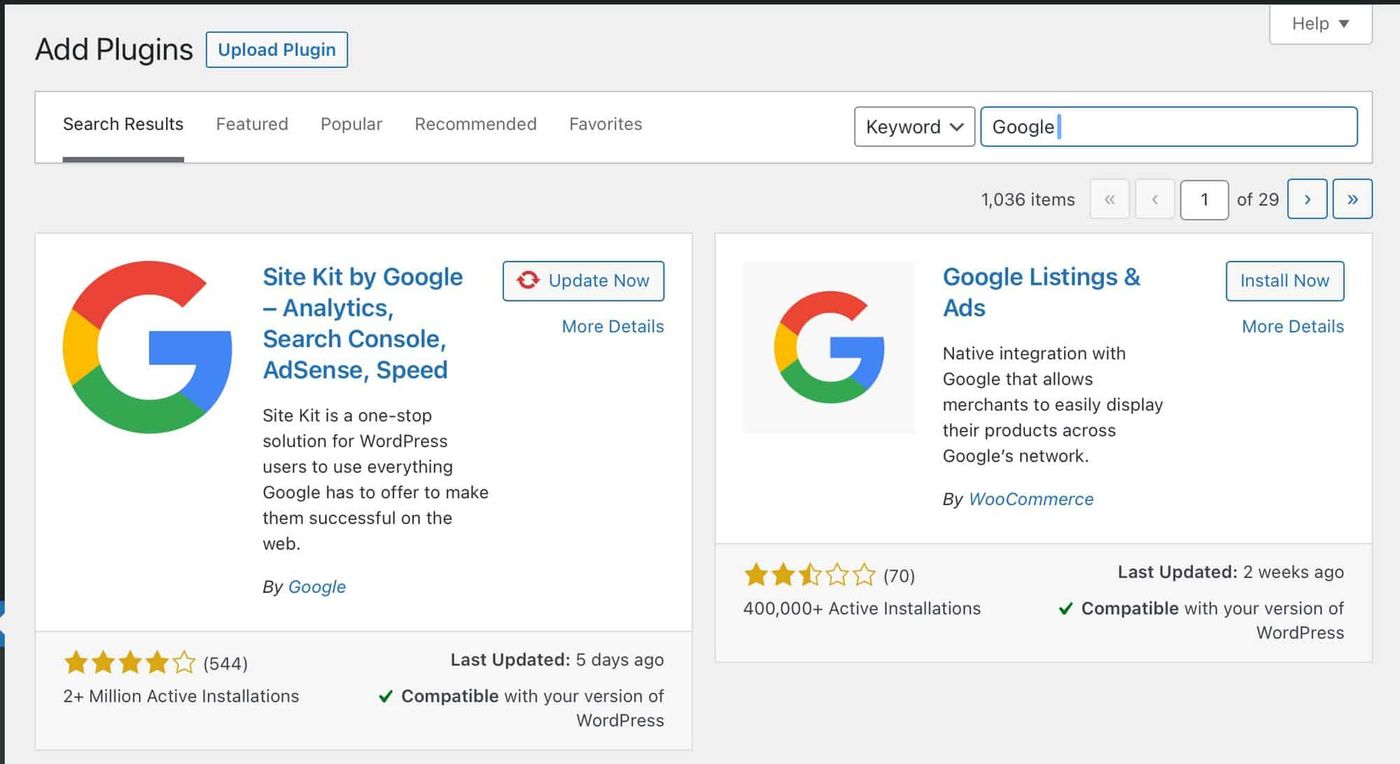Switch to the Search Results tab
The width and height of the screenshot is (1400, 764).
coord(123,125)
